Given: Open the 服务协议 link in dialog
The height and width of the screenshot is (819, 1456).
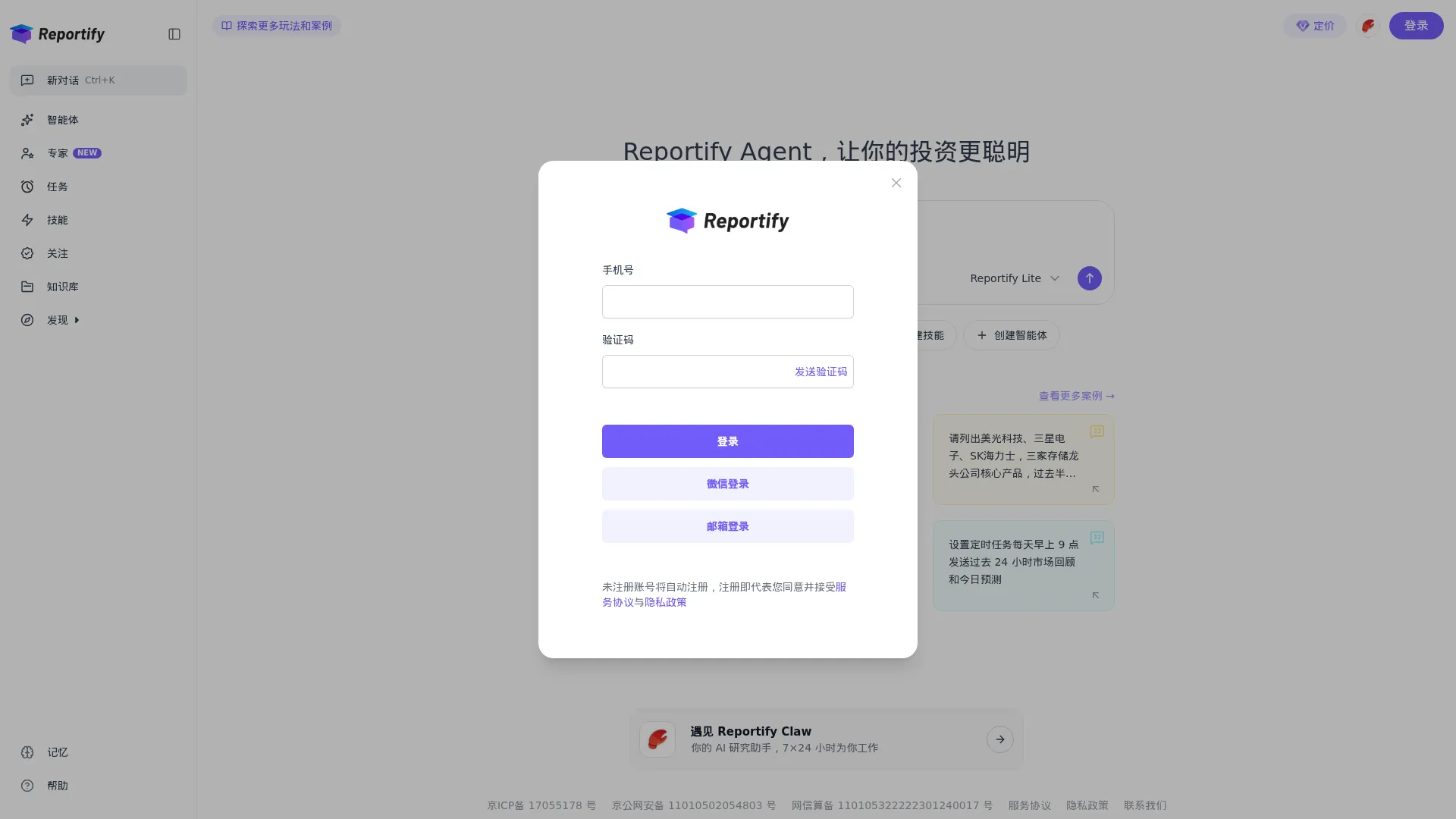Looking at the screenshot, I should [x=618, y=602].
